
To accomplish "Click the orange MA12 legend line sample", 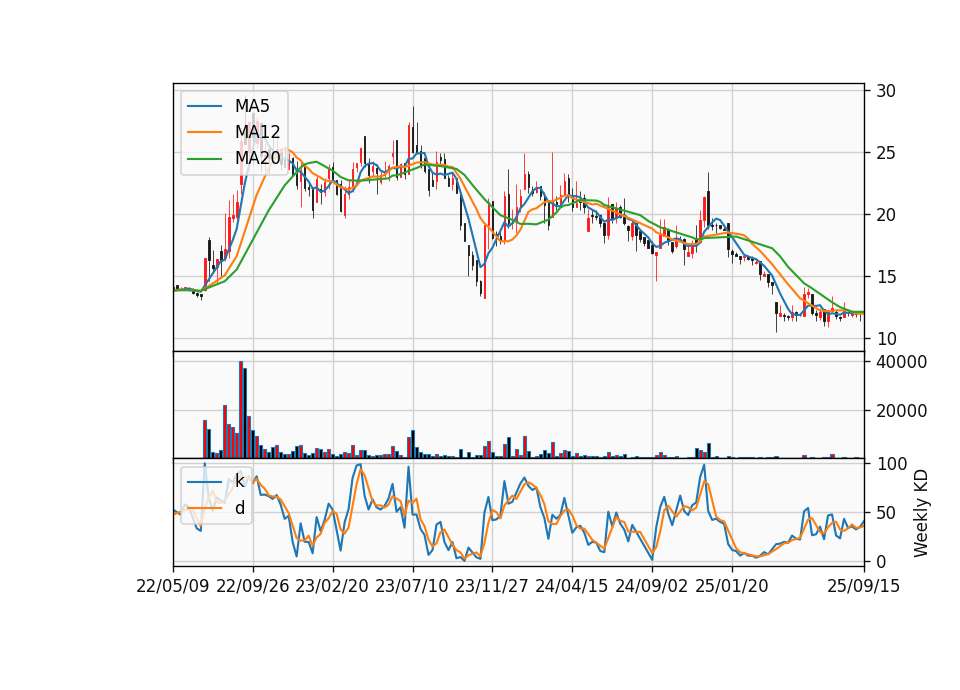I will [204, 132].
